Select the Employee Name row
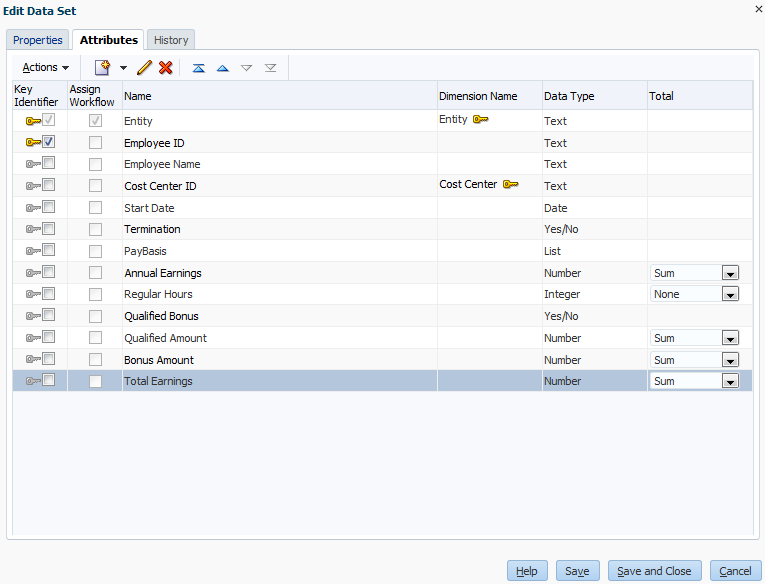Screen dimensions: 765x584 (382, 164)
